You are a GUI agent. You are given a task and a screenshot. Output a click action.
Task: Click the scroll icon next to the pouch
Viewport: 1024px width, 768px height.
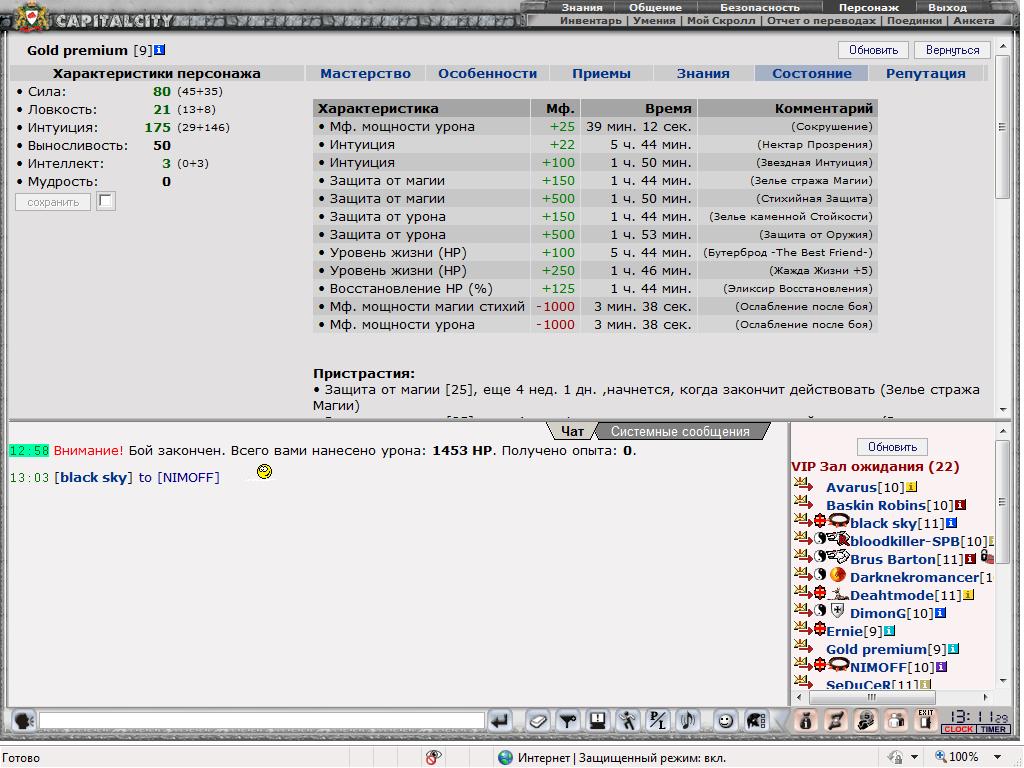[835, 721]
